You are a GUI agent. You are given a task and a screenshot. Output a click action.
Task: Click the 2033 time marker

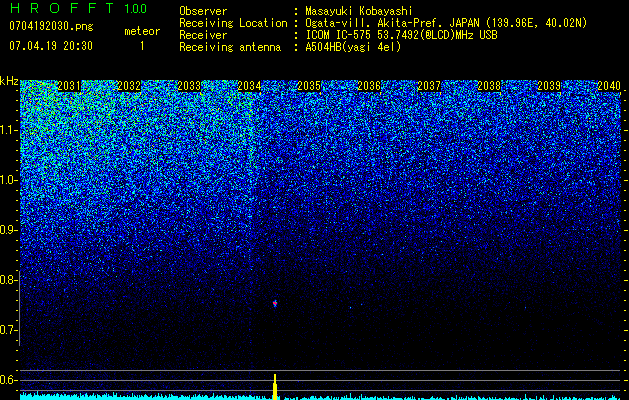click(x=189, y=86)
